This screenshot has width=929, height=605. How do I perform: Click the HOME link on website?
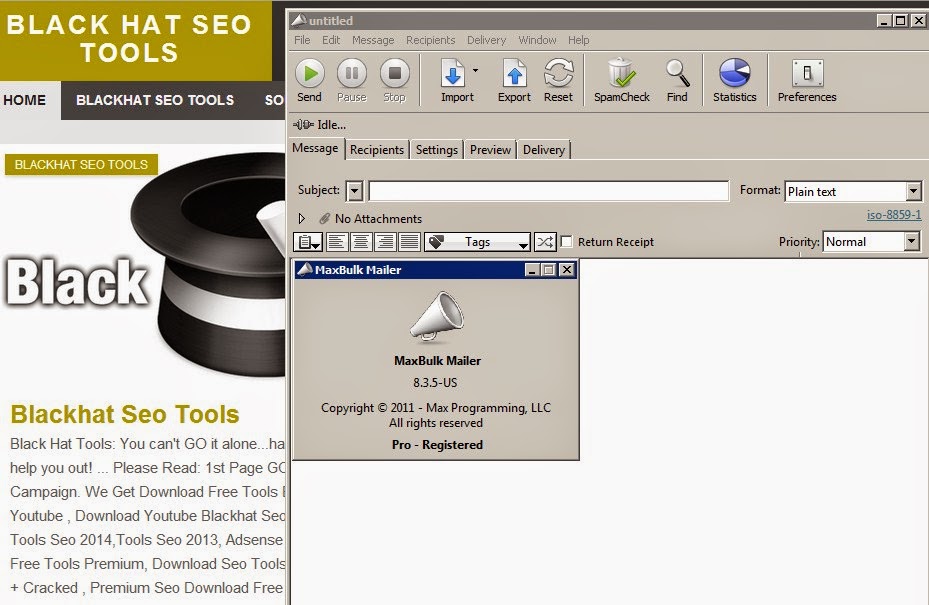coord(24,100)
